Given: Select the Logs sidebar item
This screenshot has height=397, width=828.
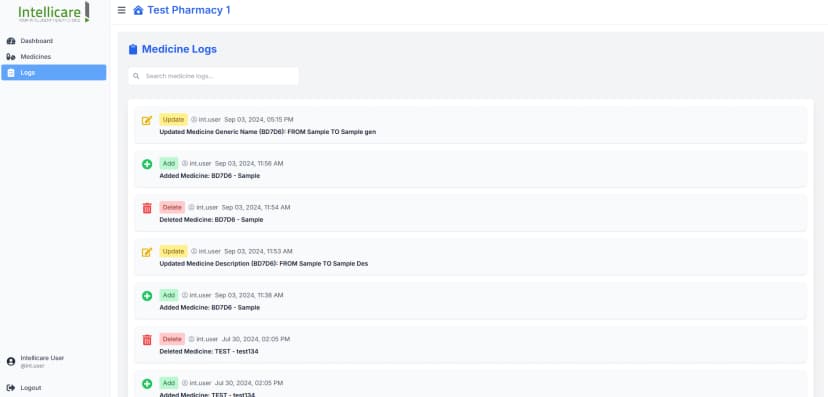Looking at the screenshot, I should (x=53, y=72).
